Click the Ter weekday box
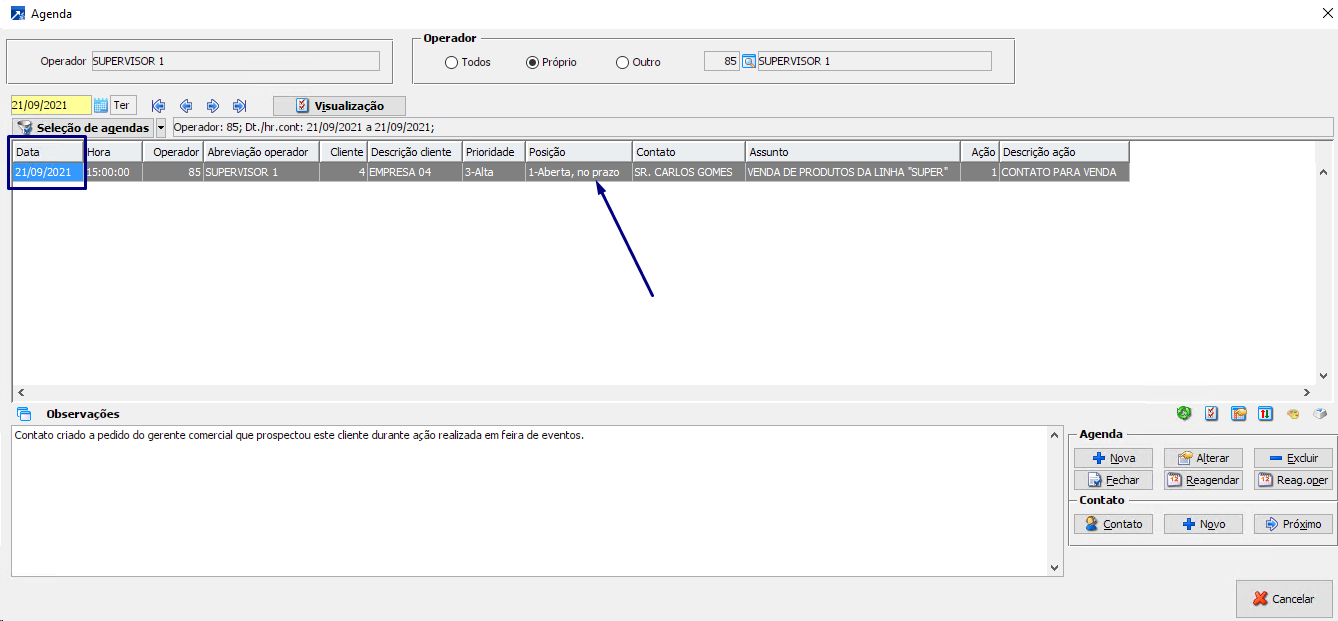The height and width of the screenshot is (621, 1338). click(123, 105)
